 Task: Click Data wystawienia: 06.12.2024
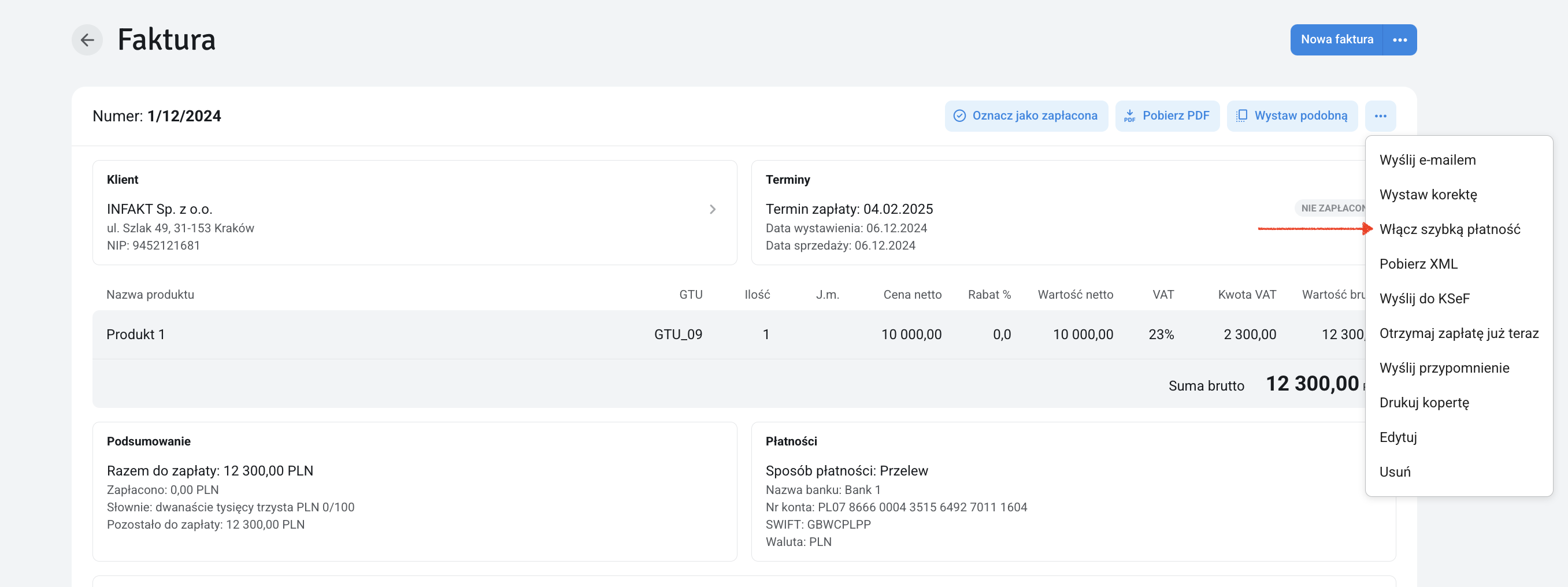[846, 228]
